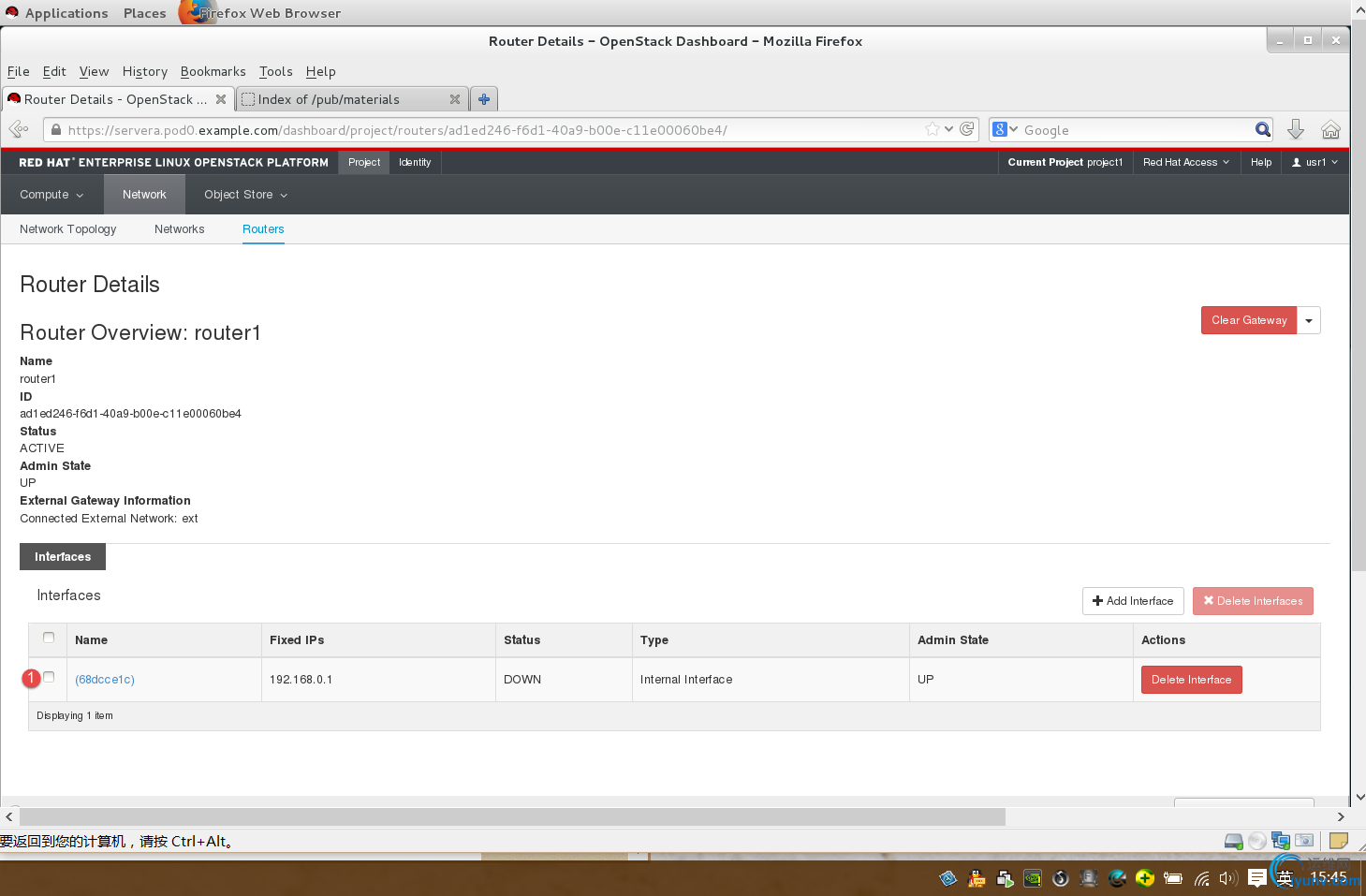The width and height of the screenshot is (1366, 896).
Task: Open the History menu
Action: coord(145,71)
